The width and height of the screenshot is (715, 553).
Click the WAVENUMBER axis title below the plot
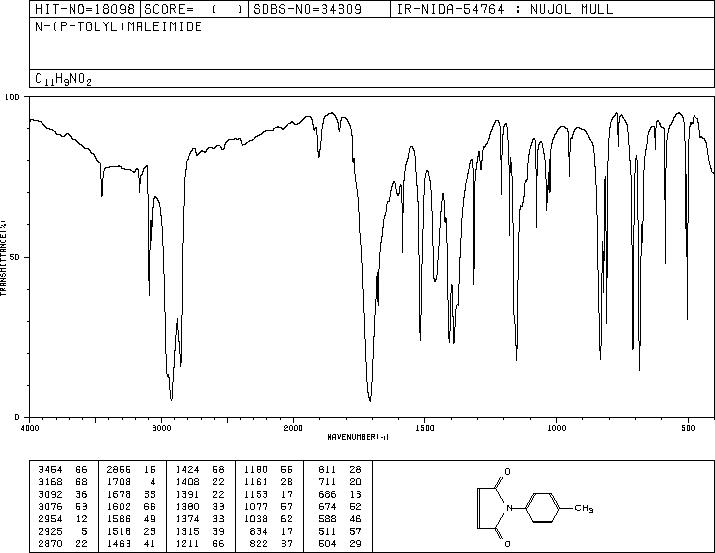click(x=358, y=437)
